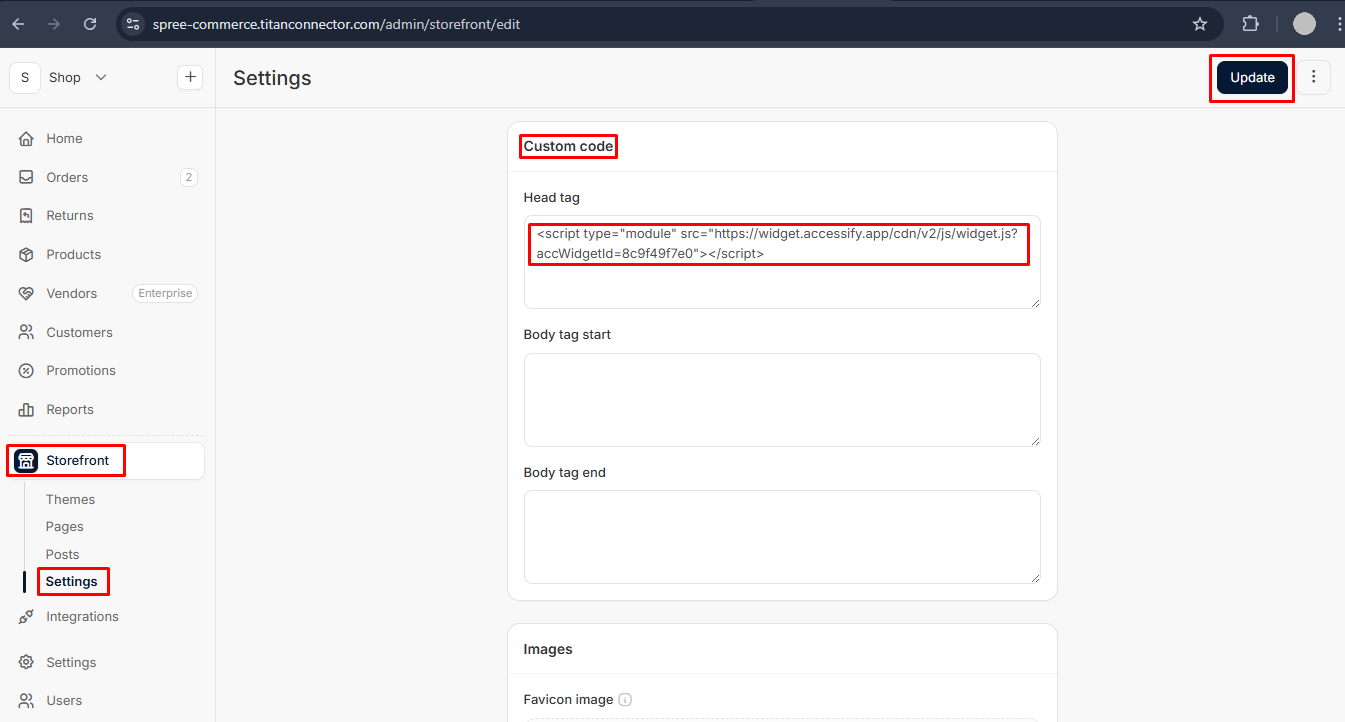Viewport: 1345px width, 722px height.
Task: View Reports via the chart icon
Action: pyautogui.click(x=27, y=409)
